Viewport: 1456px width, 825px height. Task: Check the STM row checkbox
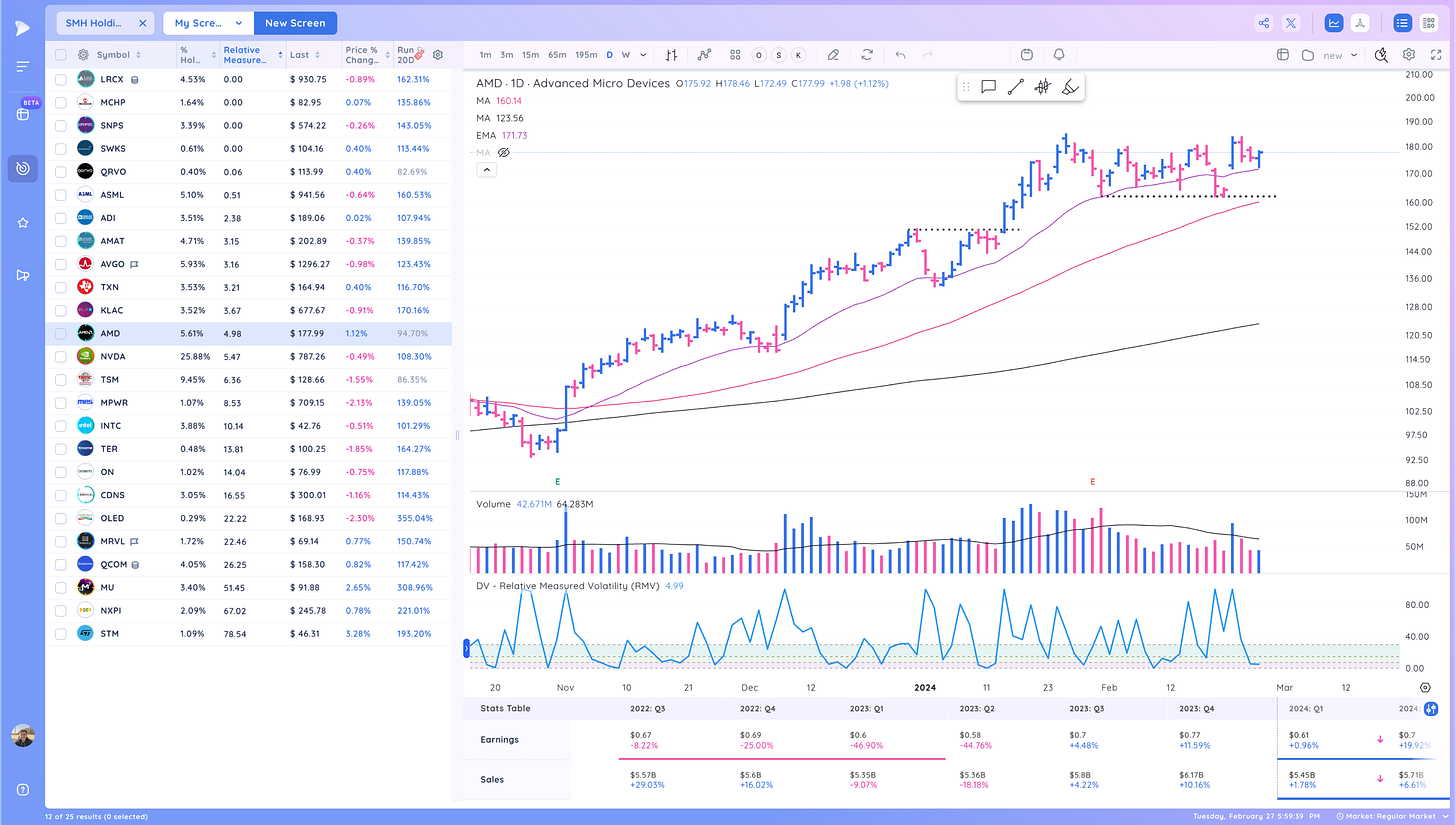pyautogui.click(x=61, y=633)
